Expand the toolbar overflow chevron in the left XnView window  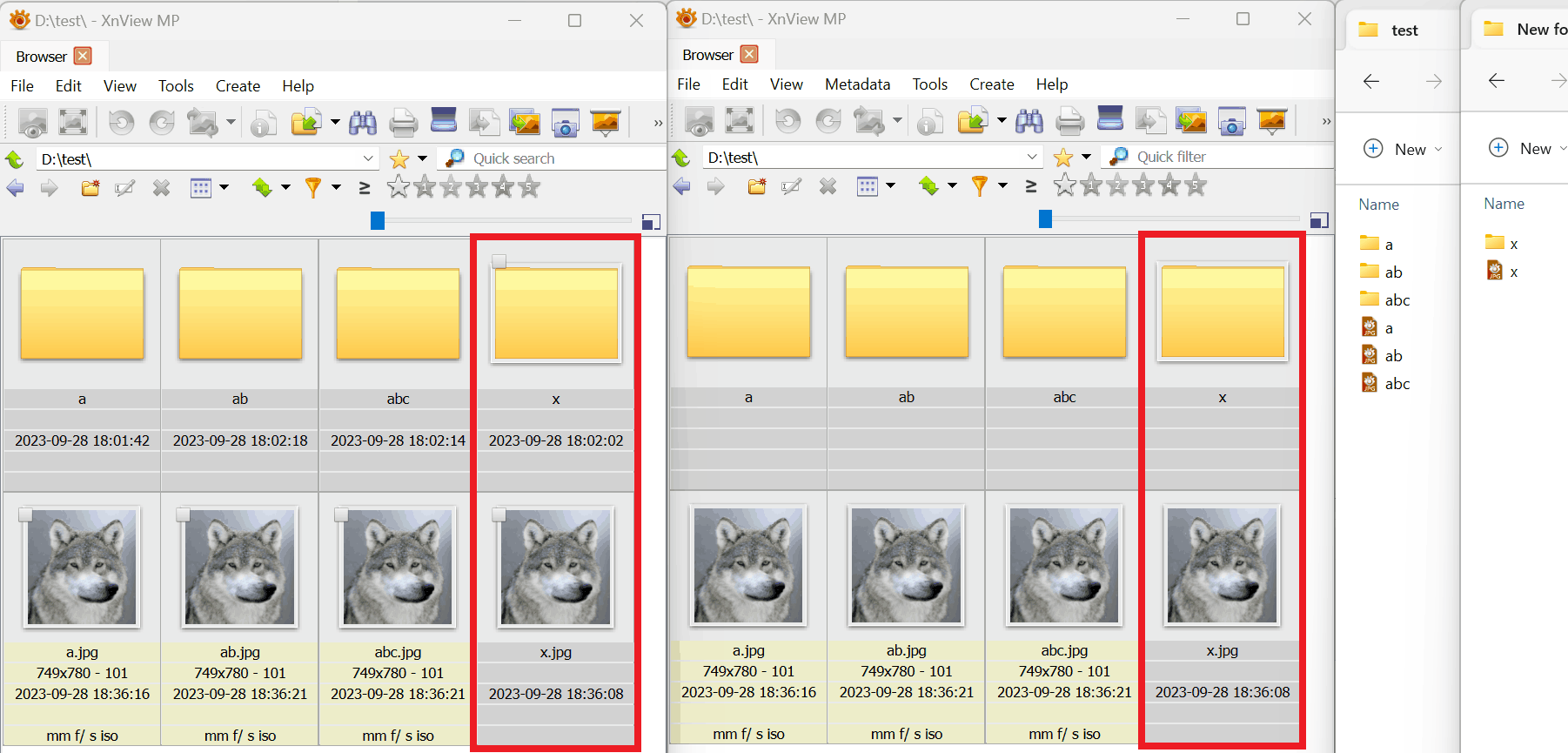[658, 123]
